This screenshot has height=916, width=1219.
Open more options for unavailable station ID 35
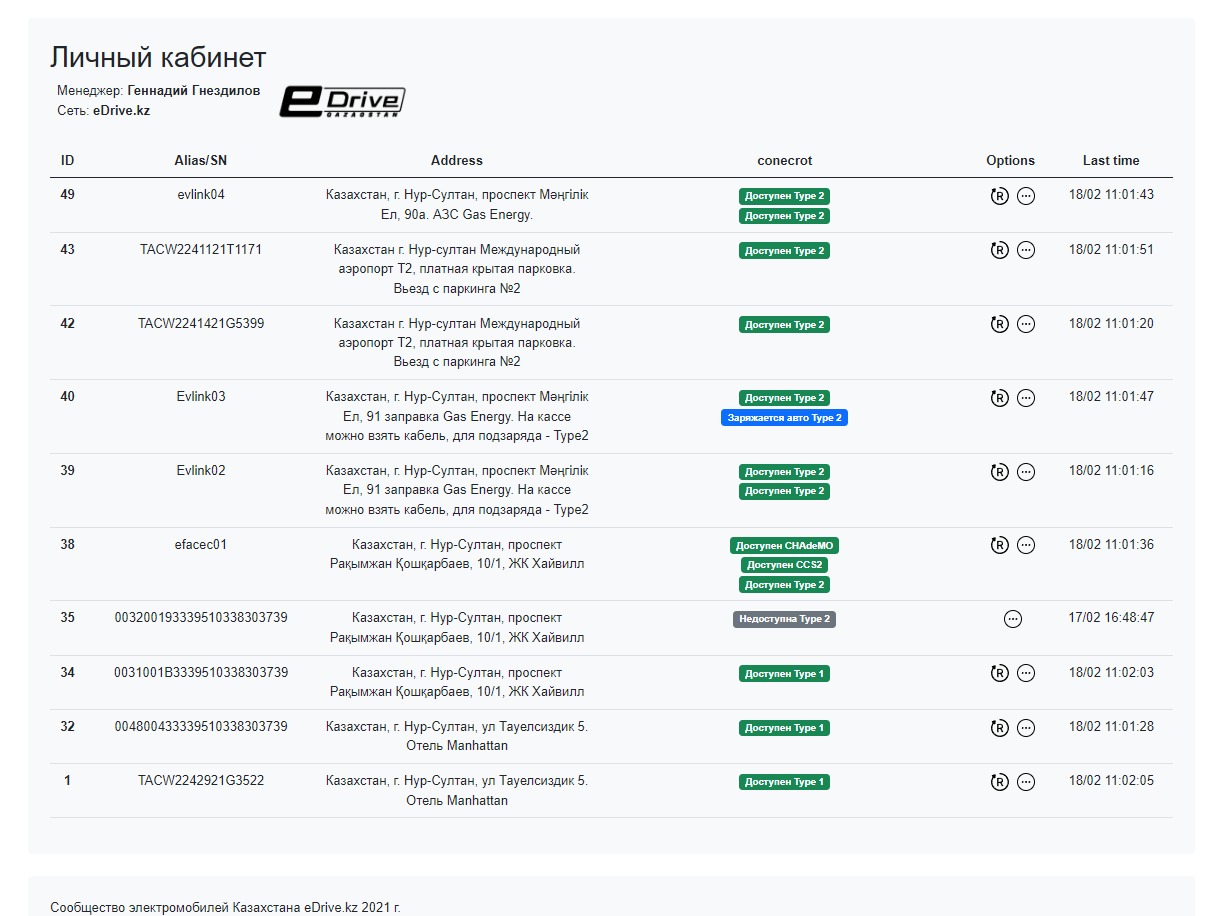(x=1013, y=619)
